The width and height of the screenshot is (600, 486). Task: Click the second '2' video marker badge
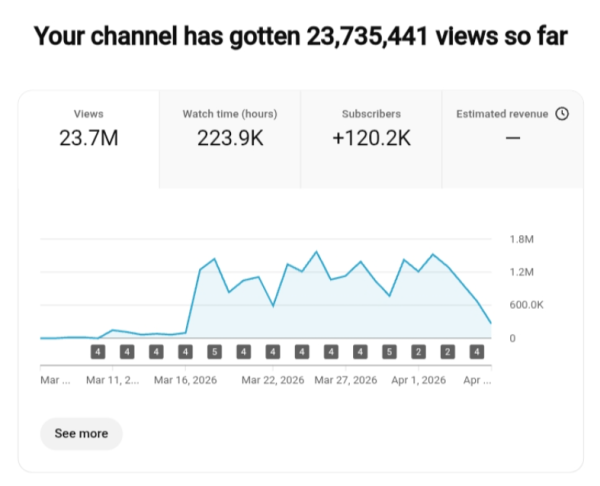[x=448, y=352]
